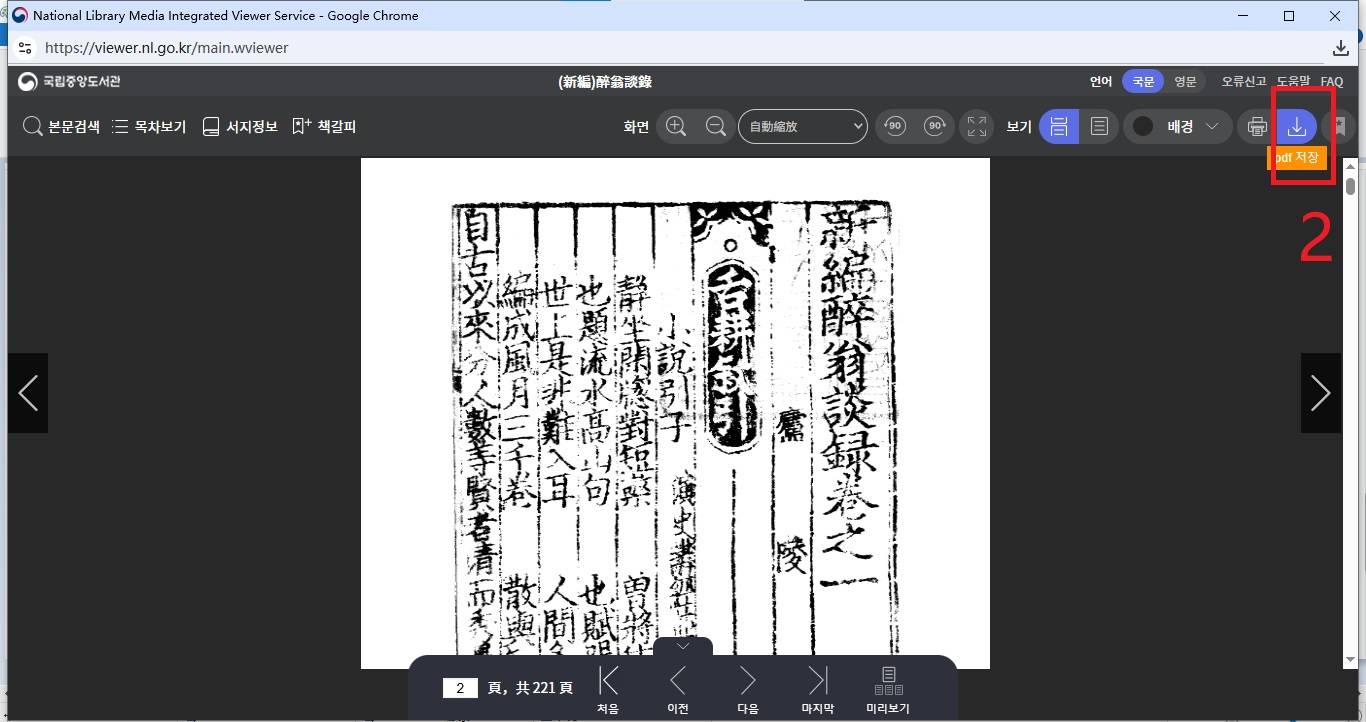The image size is (1366, 722).
Task: Open 본문검색 text search
Action: pyautogui.click(x=62, y=126)
